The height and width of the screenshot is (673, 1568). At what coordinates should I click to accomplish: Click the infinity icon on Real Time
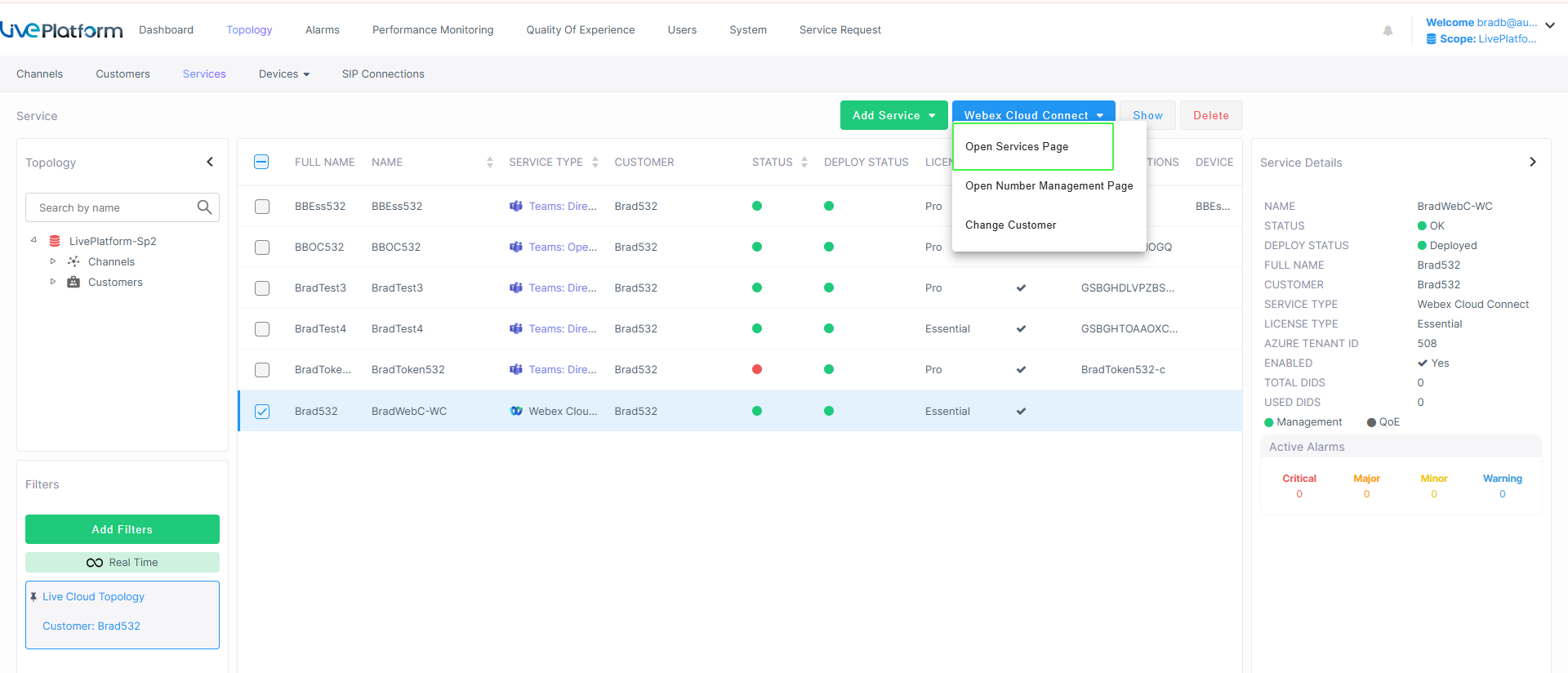95,563
